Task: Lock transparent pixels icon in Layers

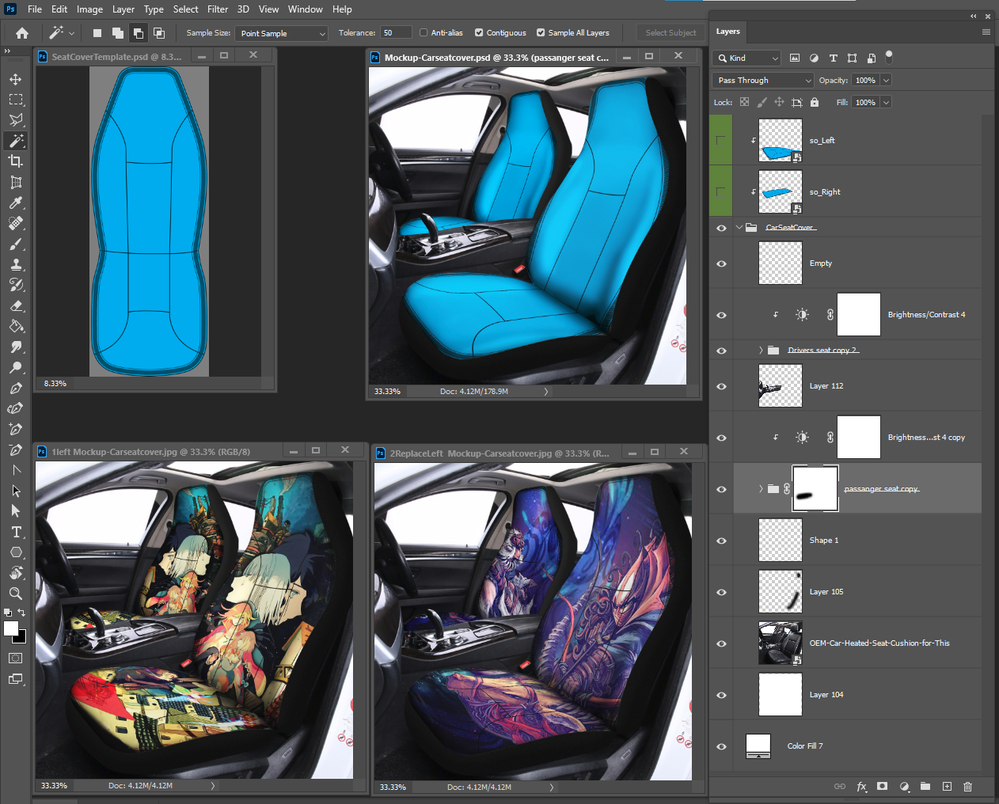Action: [744, 102]
